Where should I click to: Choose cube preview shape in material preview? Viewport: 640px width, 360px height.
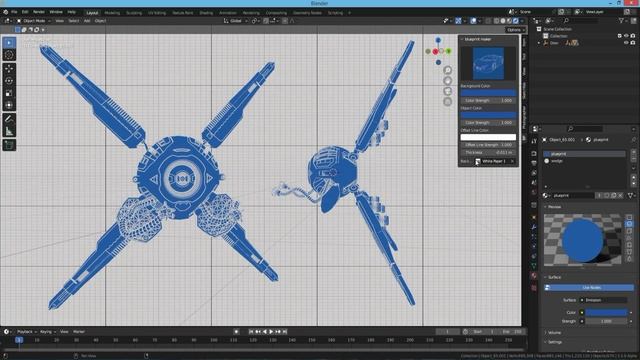(629, 231)
